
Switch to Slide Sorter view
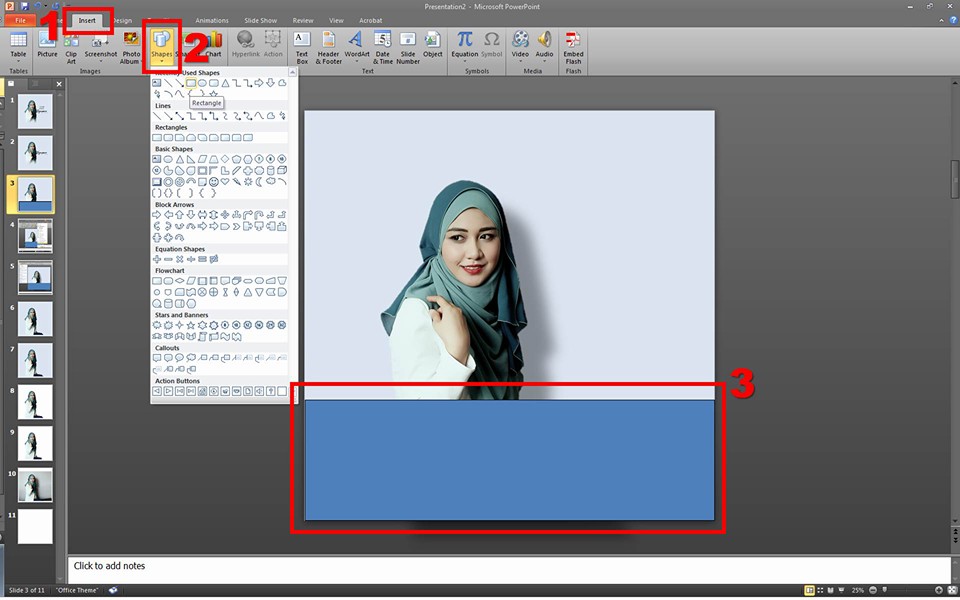(822, 591)
